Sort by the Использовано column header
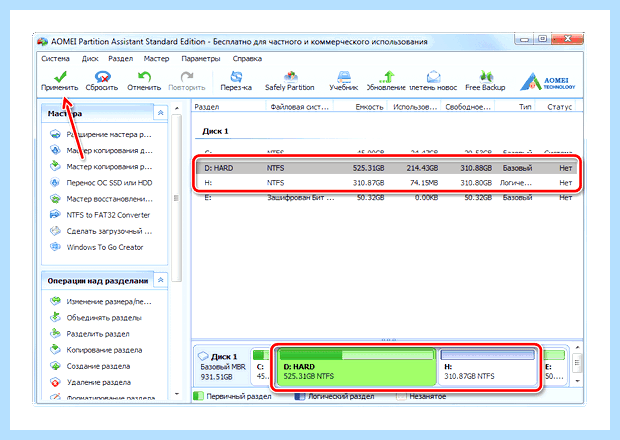This screenshot has width=620, height=440. [415, 107]
